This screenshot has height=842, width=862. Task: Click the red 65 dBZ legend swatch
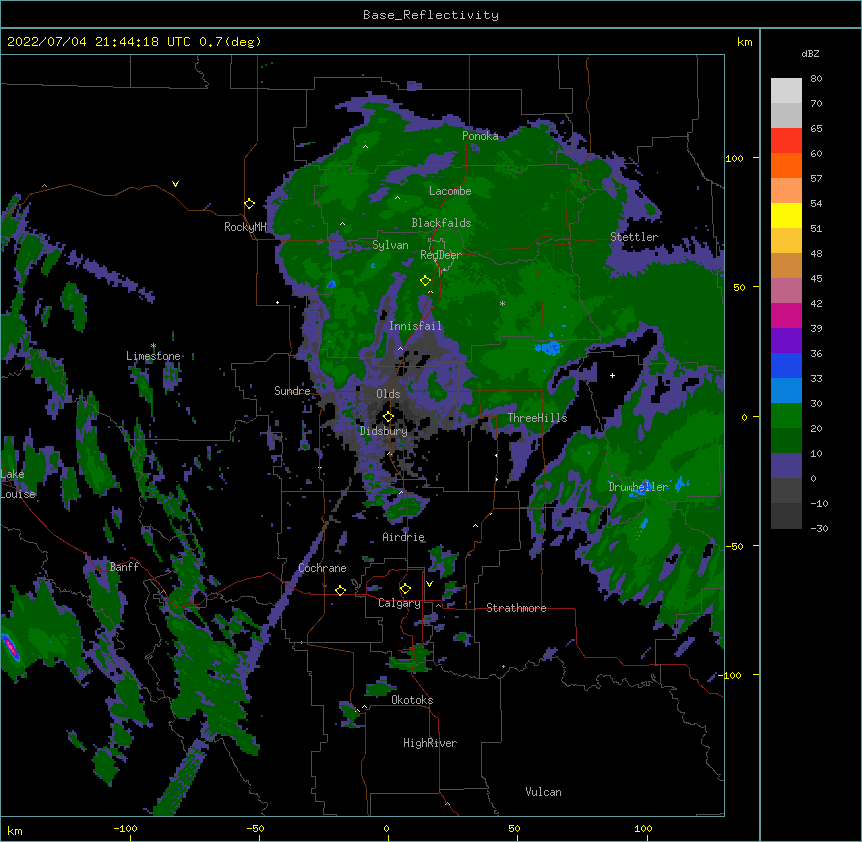(786, 140)
